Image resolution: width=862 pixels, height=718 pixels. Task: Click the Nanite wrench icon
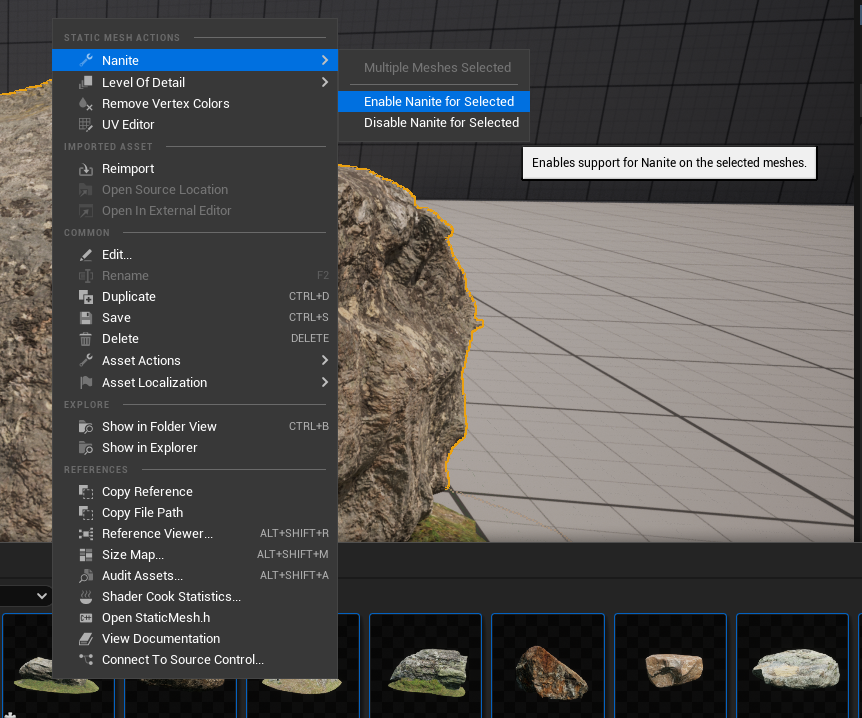click(86, 60)
